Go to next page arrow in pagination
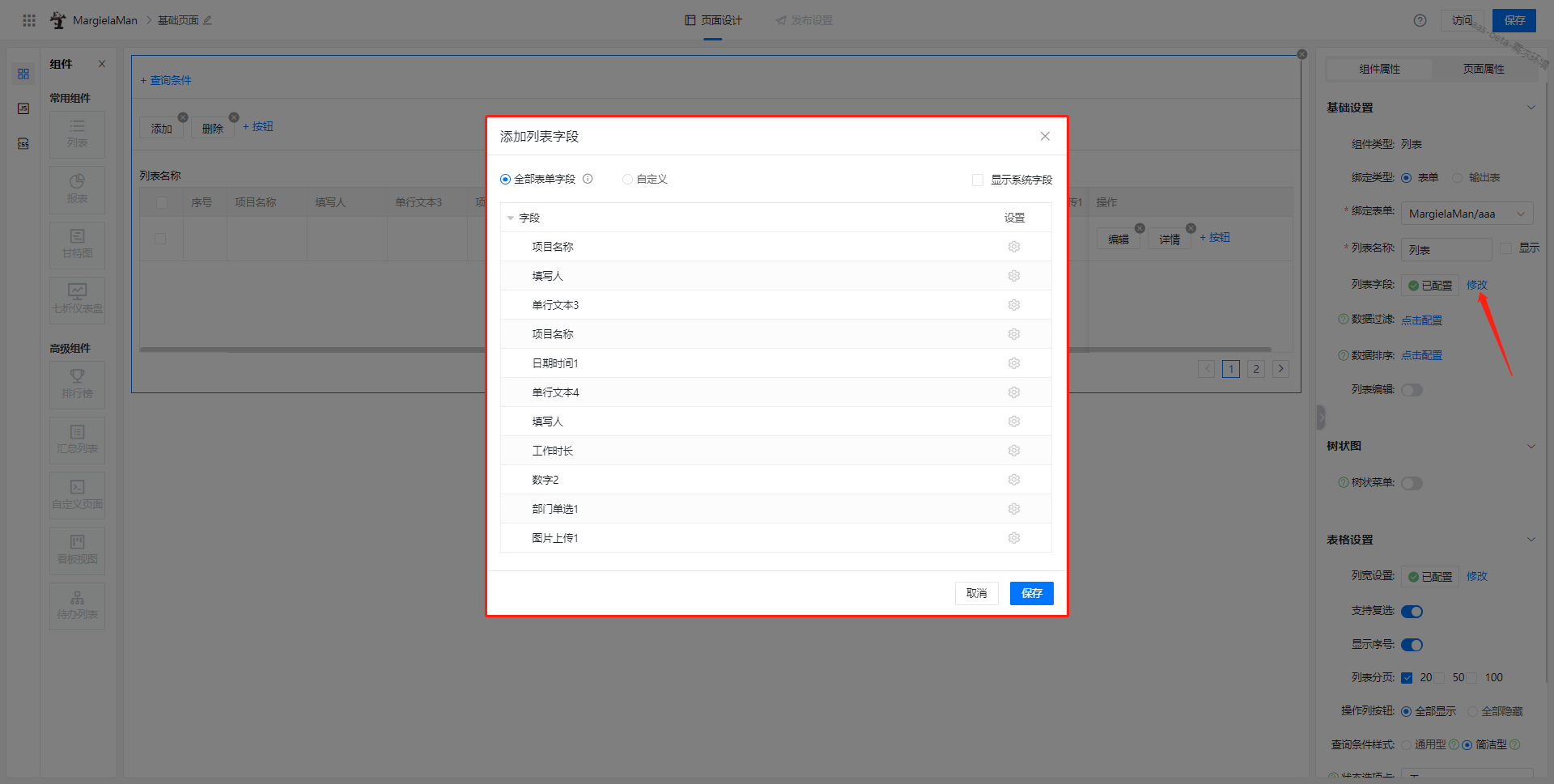 coord(1280,369)
